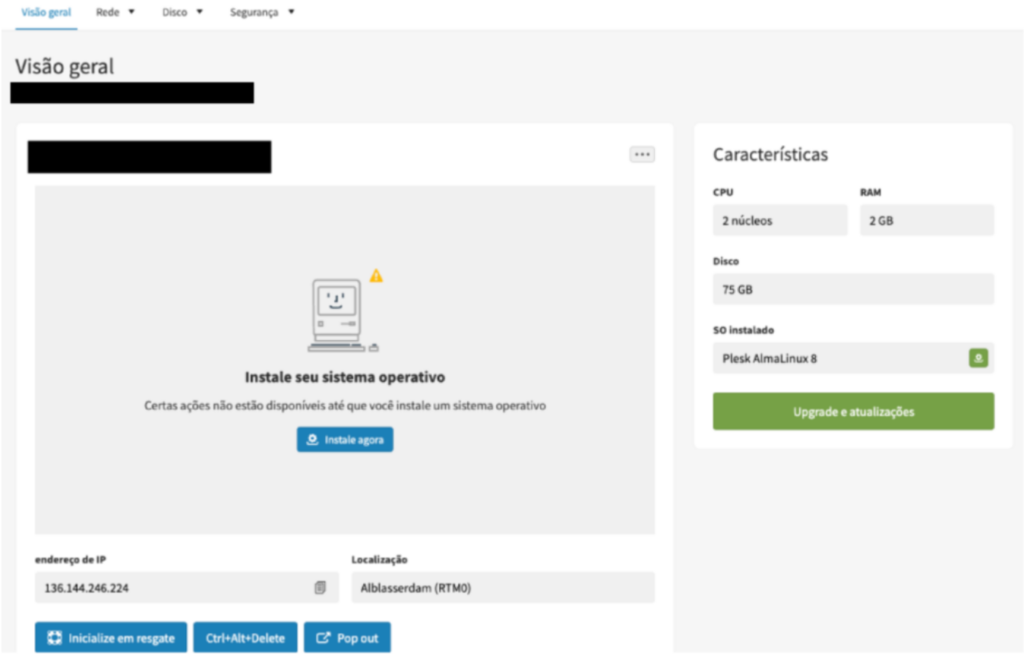
Task: Select the Visão geral tab
Action: [45, 13]
